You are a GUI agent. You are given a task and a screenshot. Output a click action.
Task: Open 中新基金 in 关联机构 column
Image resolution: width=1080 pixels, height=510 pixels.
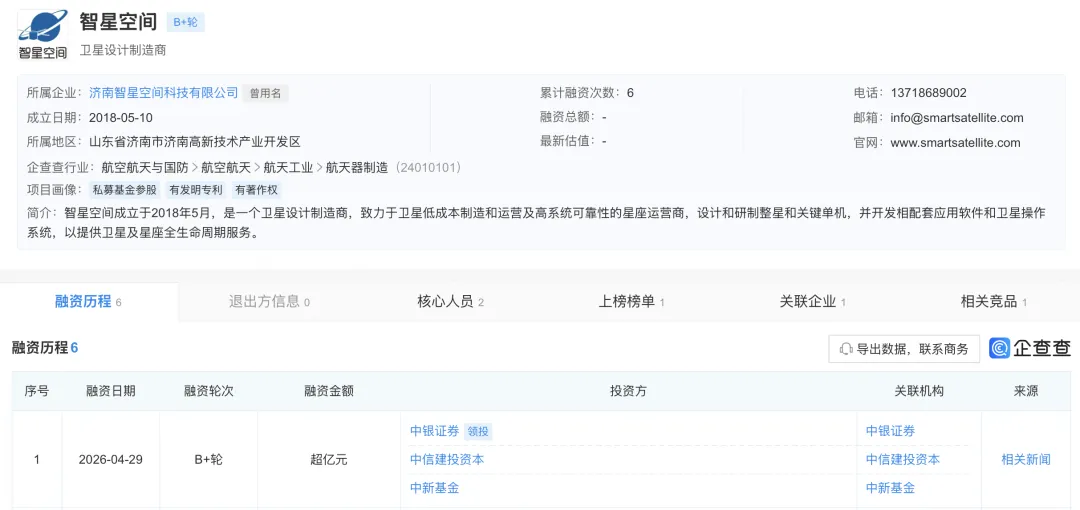(x=891, y=488)
